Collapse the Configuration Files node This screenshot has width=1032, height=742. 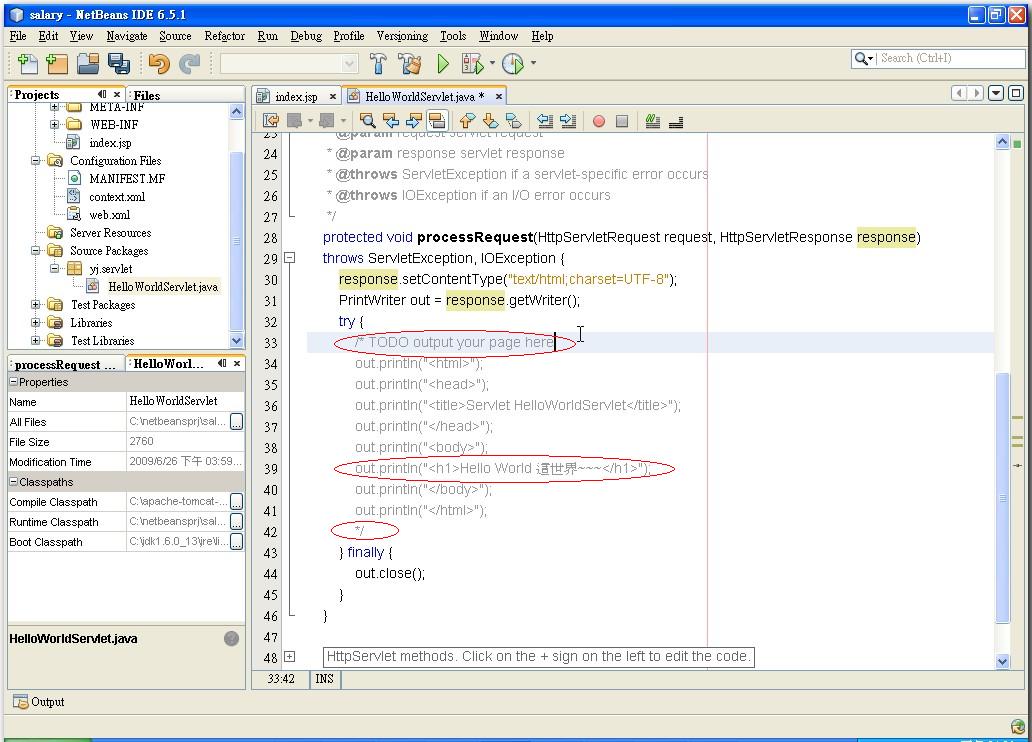(x=36, y=161)
